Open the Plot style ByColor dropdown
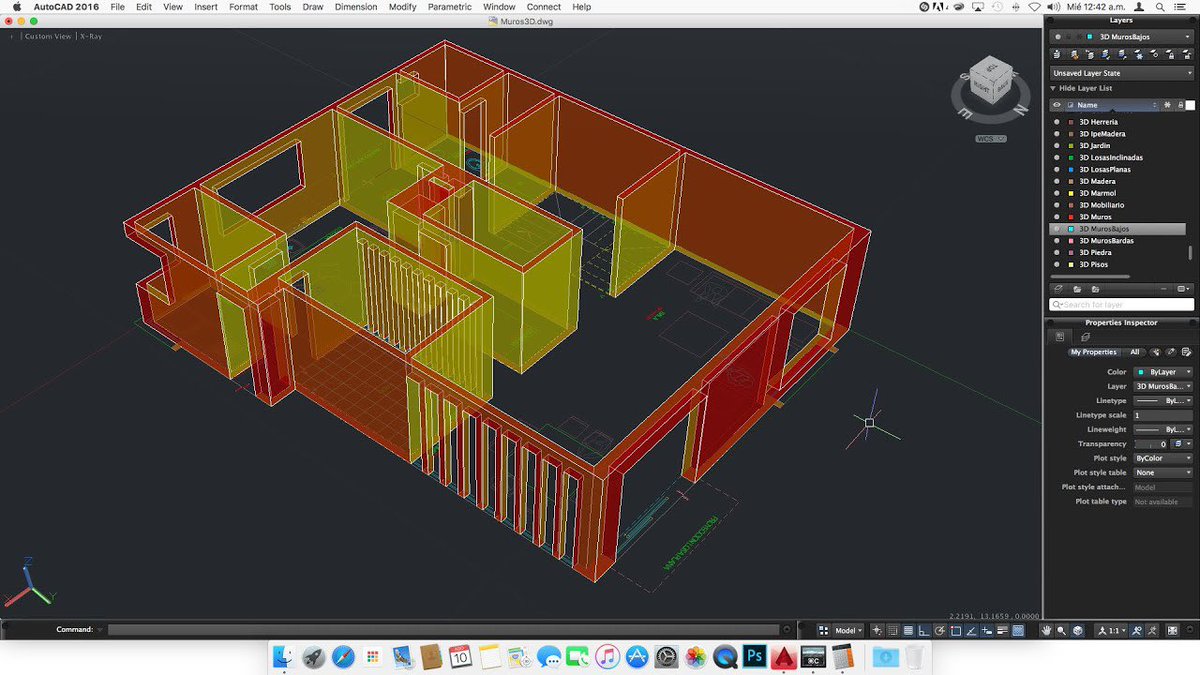Image resolution: width=1200 pixels, height=675 pixels. 1163,458
